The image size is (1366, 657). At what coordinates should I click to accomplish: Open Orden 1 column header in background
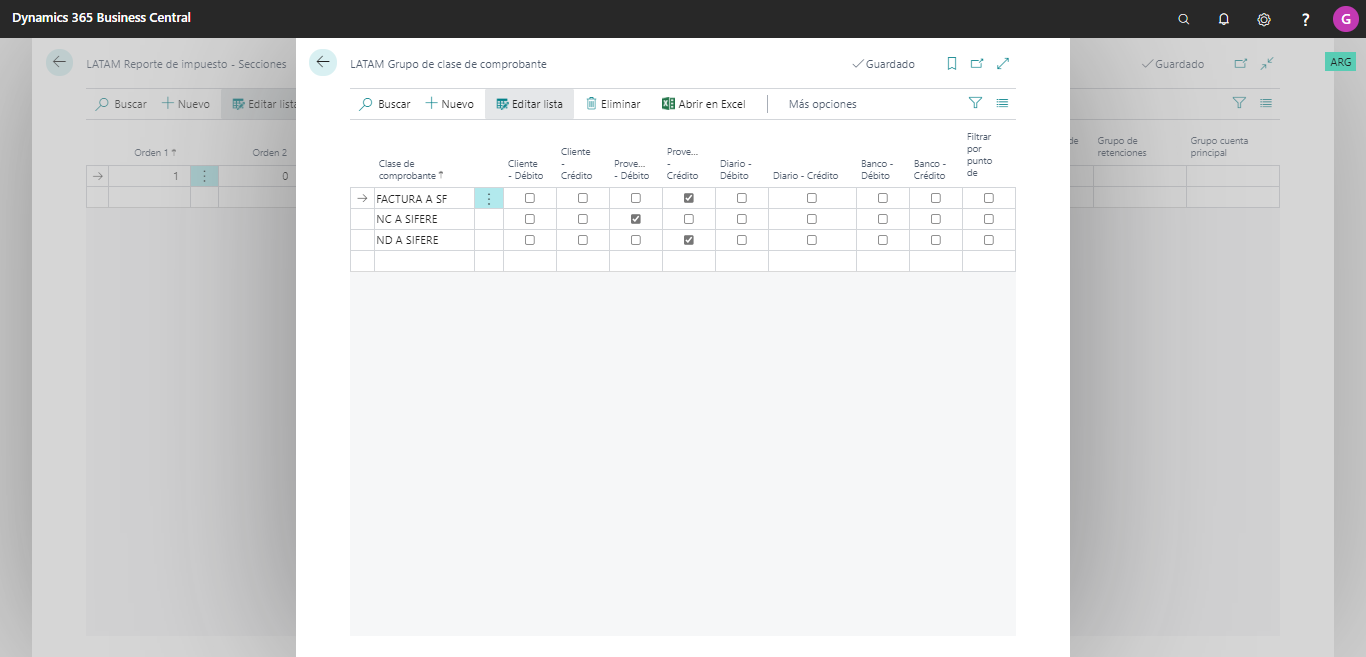click(155, 153)
